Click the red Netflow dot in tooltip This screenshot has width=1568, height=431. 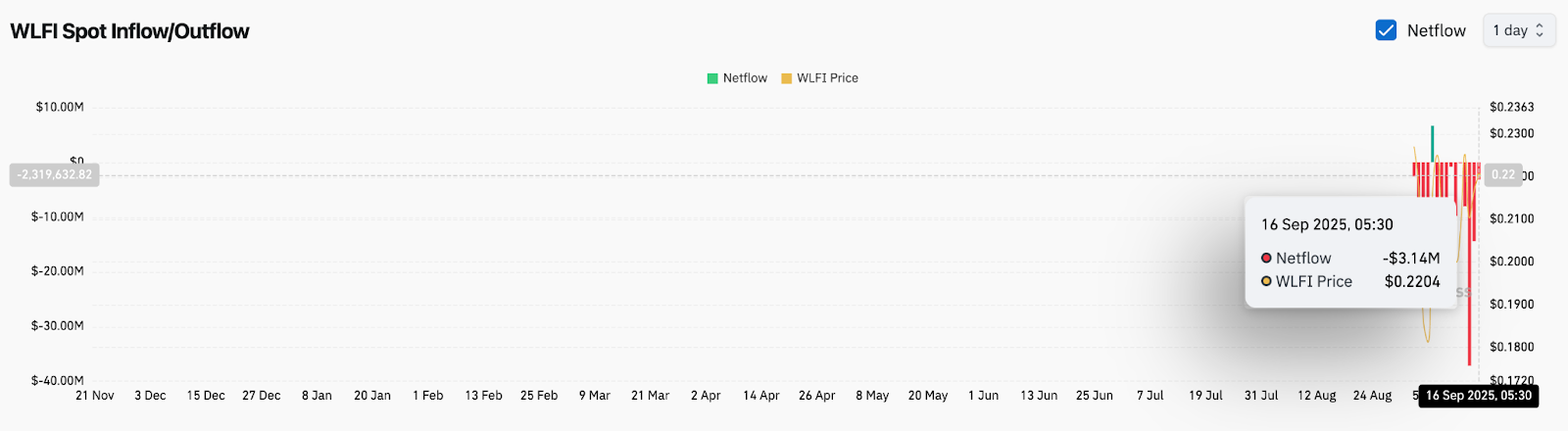tap(1266, 258)
